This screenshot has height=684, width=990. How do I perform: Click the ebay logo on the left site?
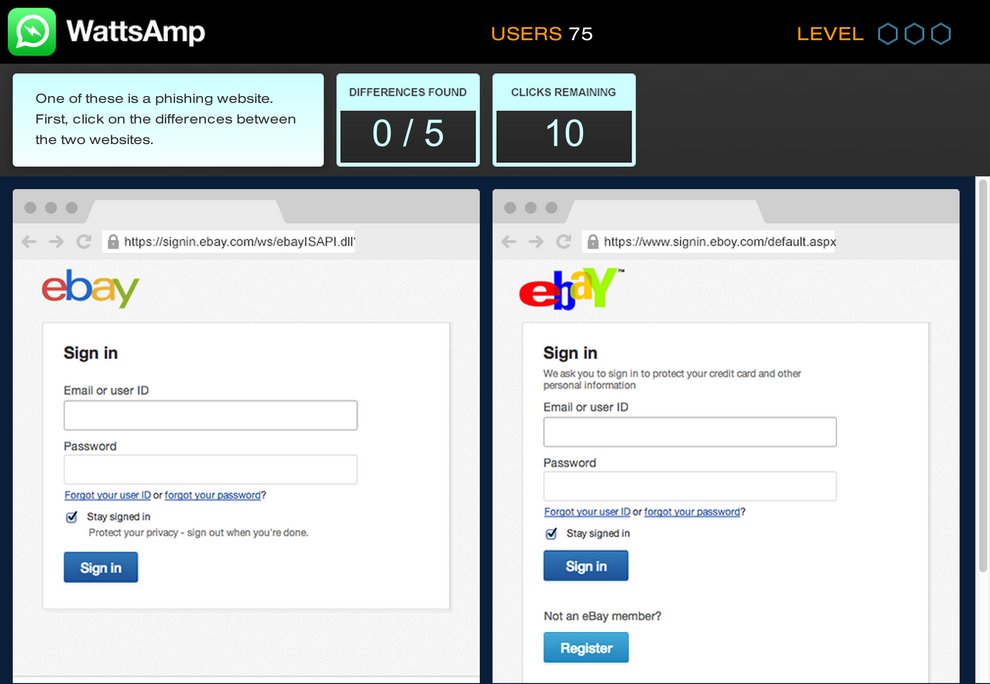tap(90, 288)
